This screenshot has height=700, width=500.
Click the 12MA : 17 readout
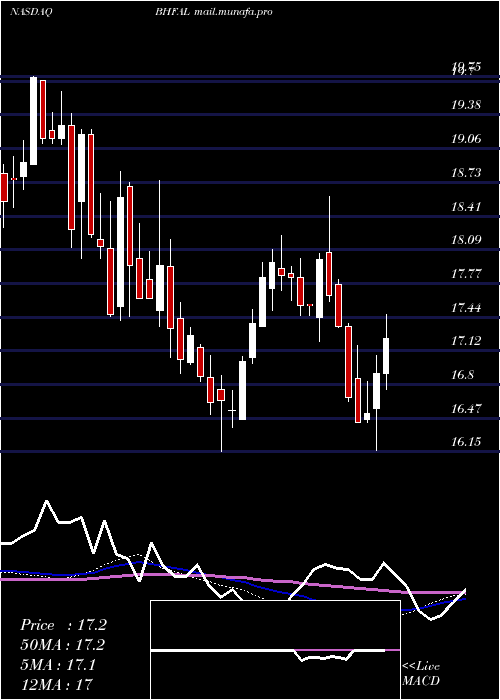[x=56, y=685]
